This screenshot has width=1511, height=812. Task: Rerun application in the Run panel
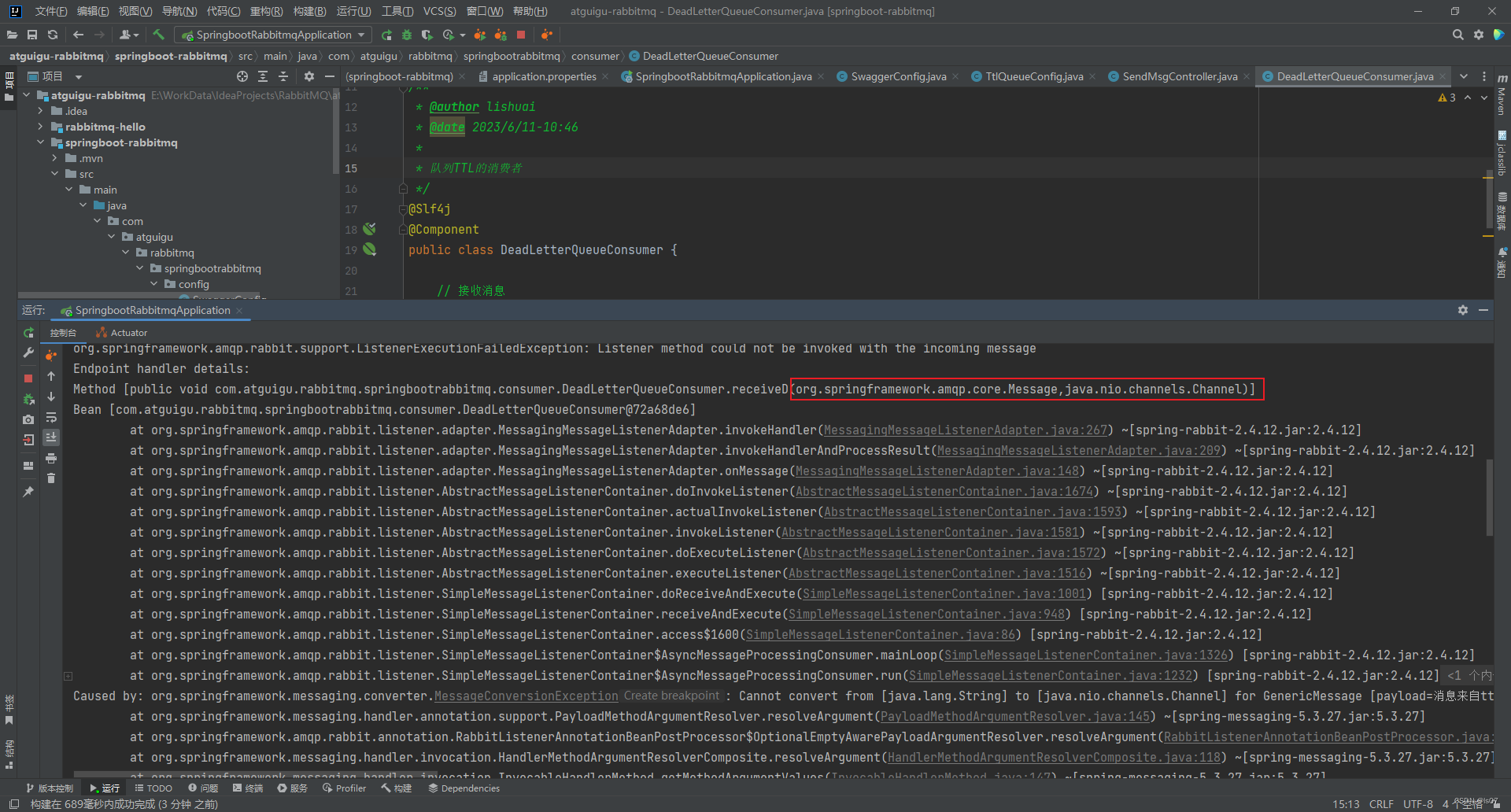(x=28, y=333)
